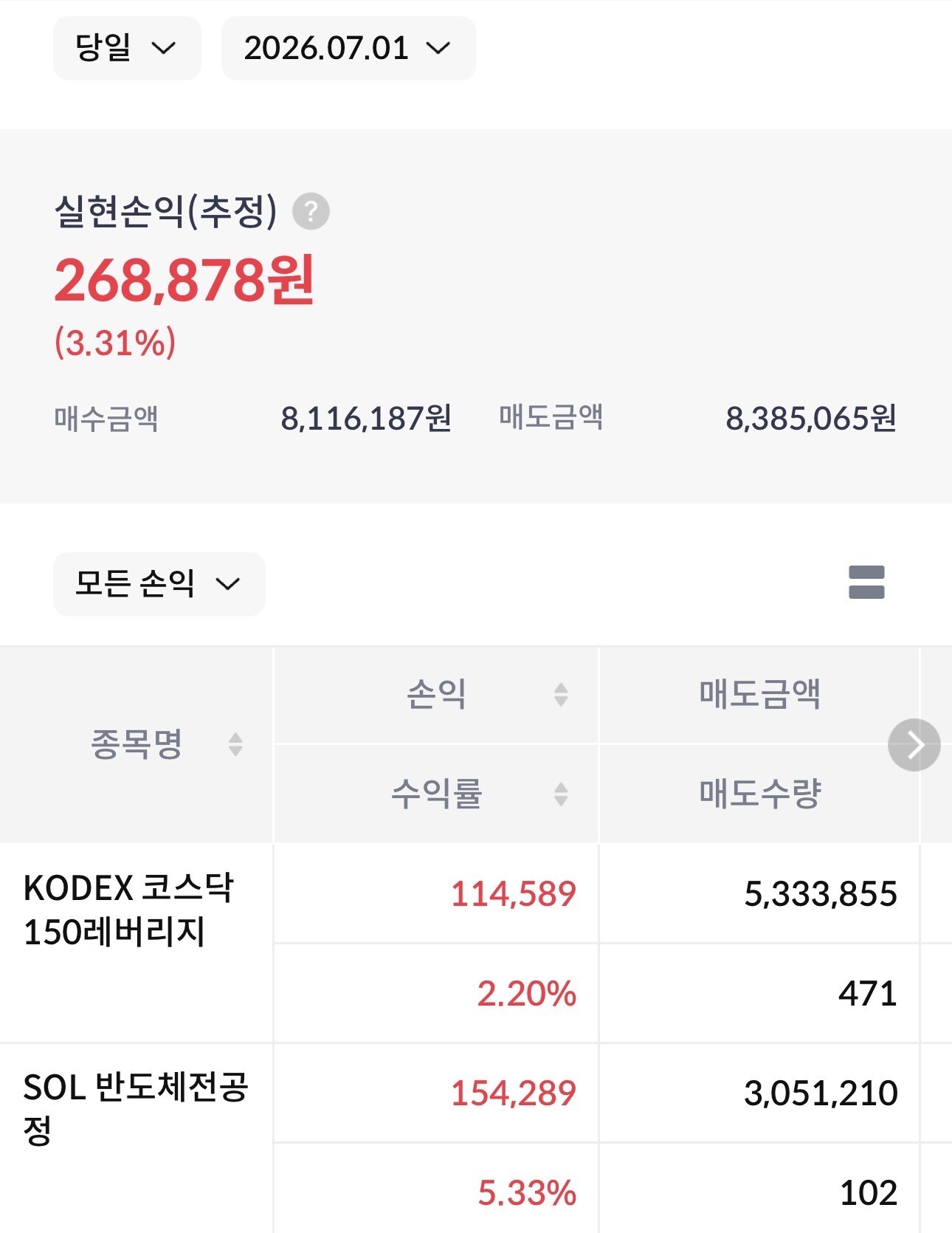Open the 2026.07.01 date selector

[348, 48]
